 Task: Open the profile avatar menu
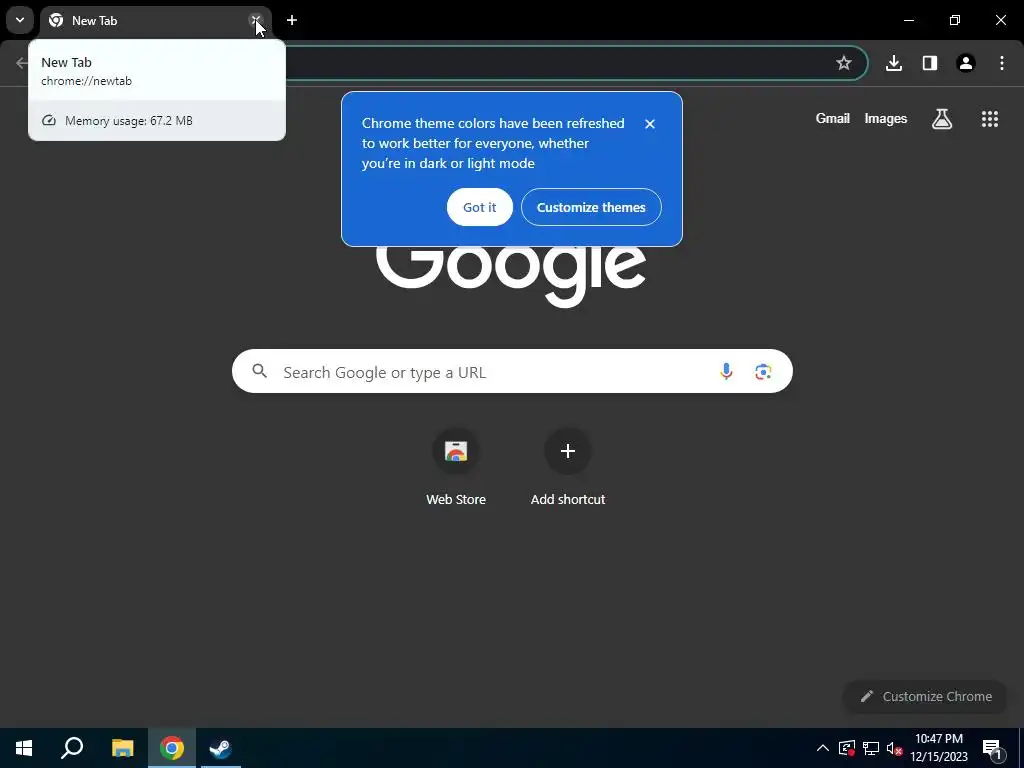point(966,63)
